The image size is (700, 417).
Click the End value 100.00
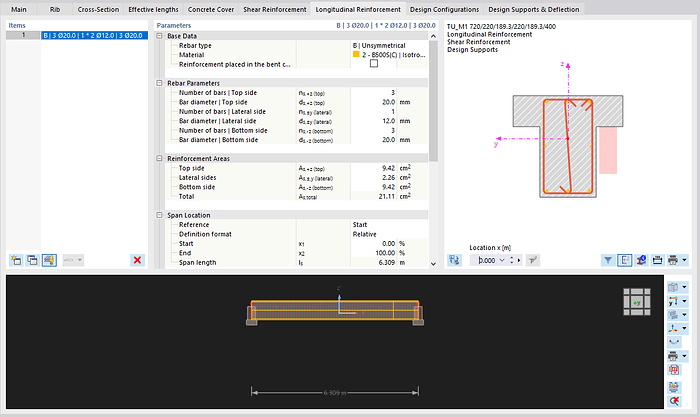coord(385,253)
